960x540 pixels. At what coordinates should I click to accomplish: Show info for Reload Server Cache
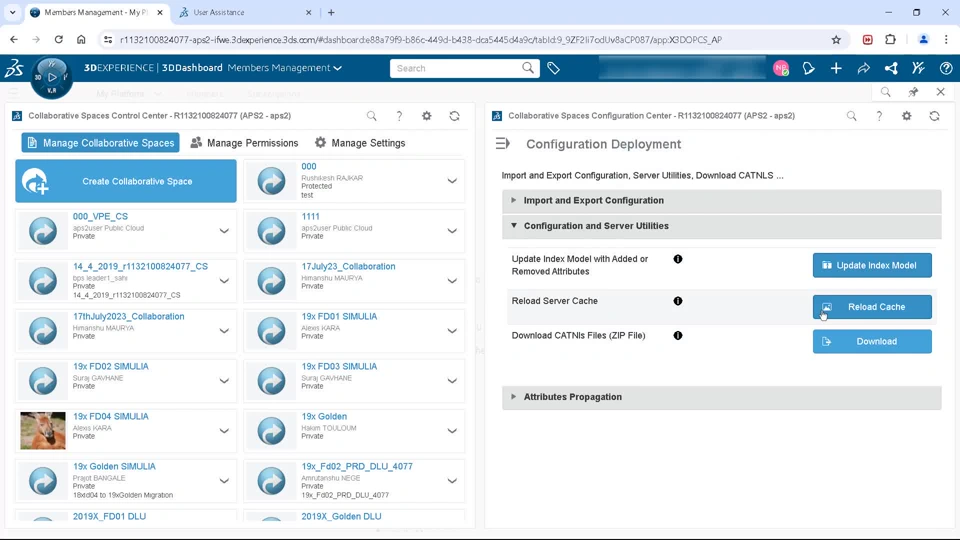678,301
